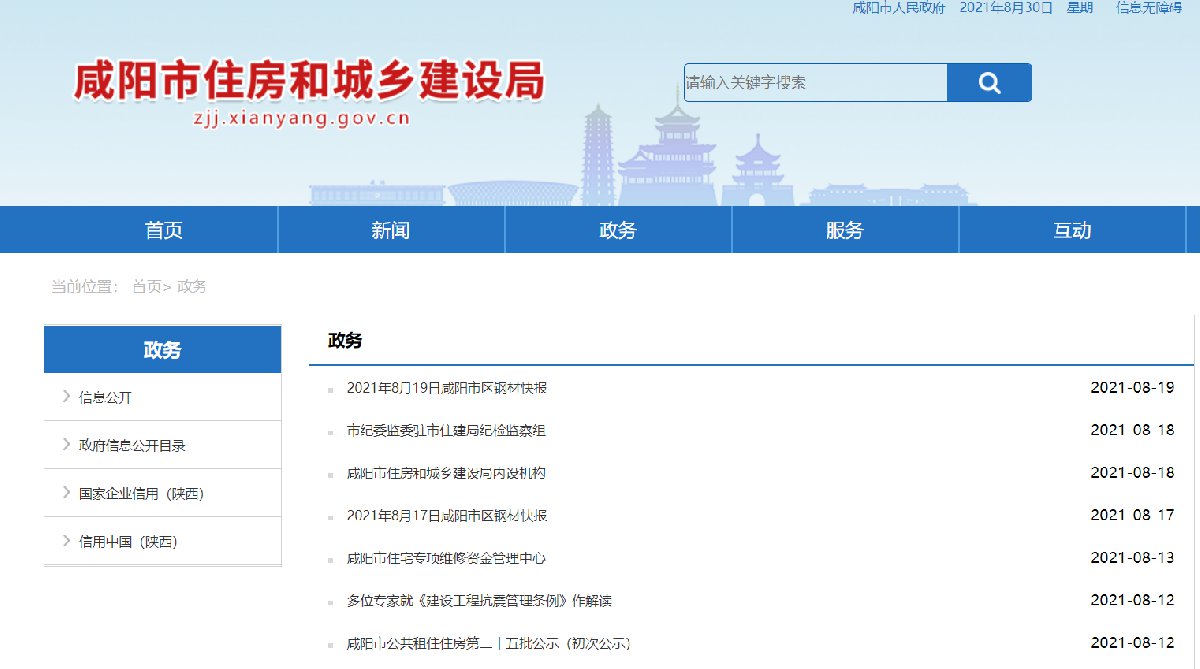The image size is (1200, 669).
Task: Switch to the 服务 navigation tab
Action: (845, 230)
